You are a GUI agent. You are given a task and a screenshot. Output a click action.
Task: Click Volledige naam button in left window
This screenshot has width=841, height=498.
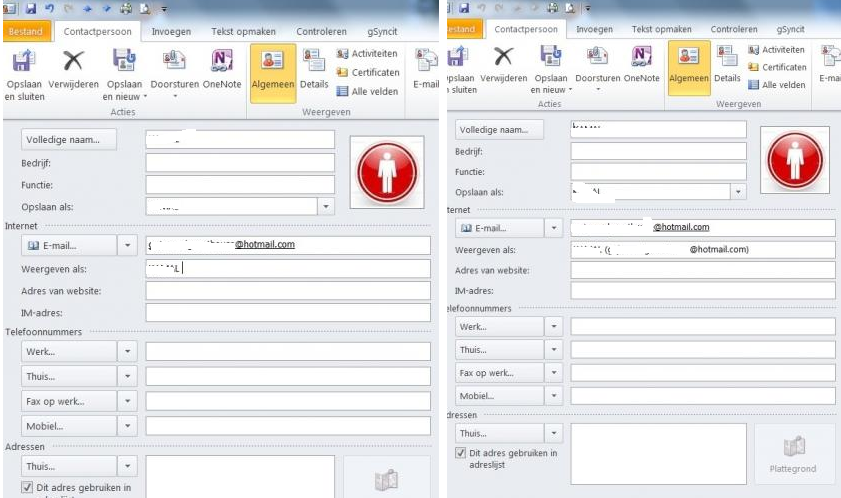pyautogui.click(x=69, y=140)
